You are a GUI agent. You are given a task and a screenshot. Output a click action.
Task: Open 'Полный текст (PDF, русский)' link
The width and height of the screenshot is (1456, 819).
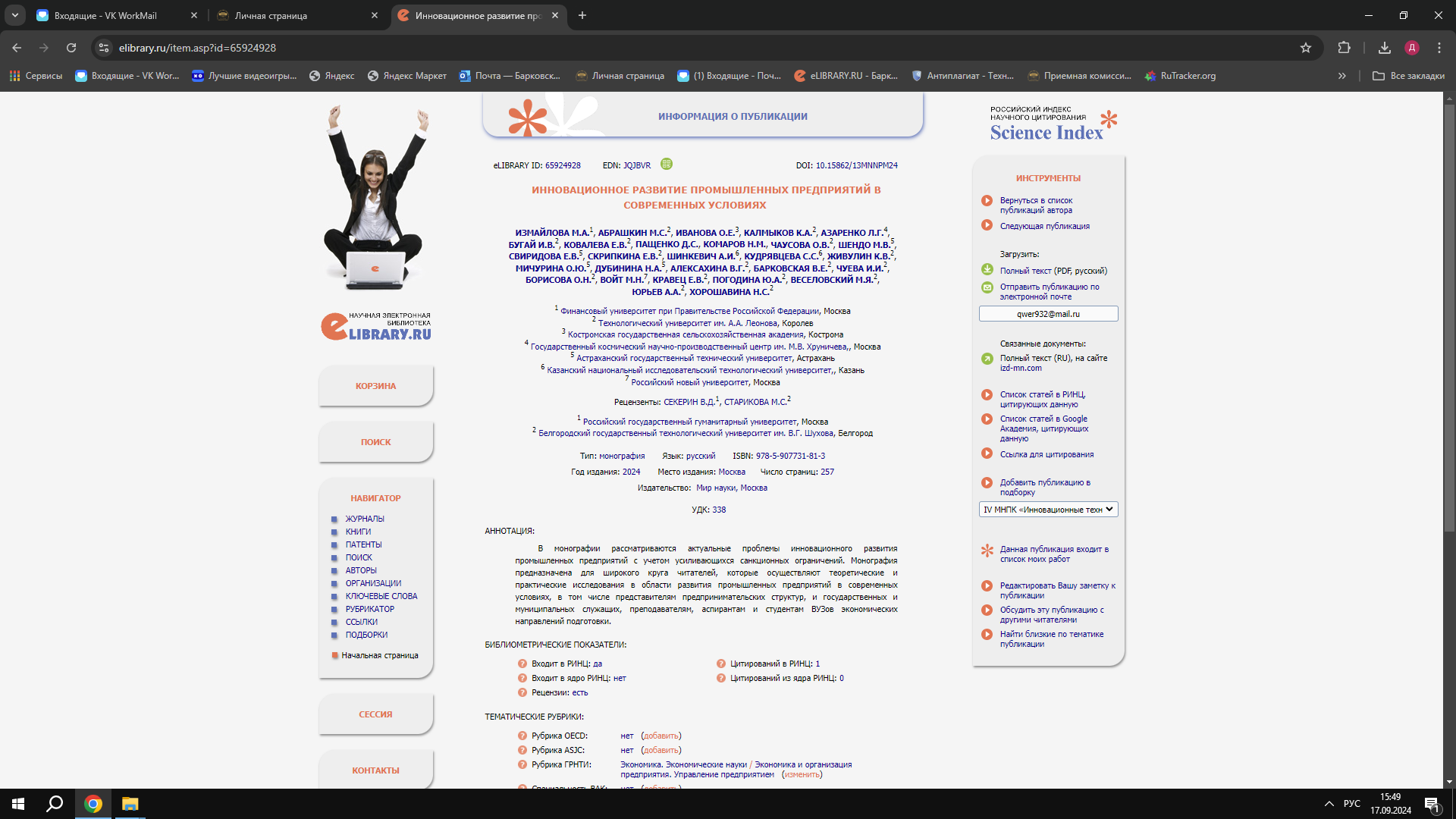[1053, 271]
